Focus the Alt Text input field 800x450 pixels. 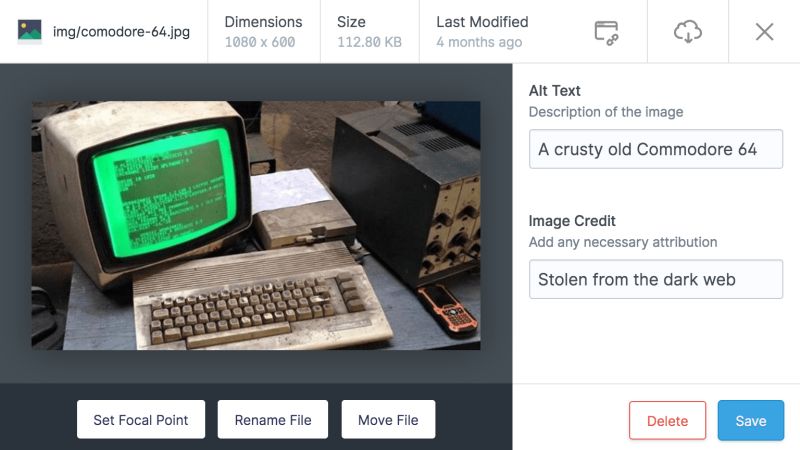pyautogui.click(x=656, y=149)
